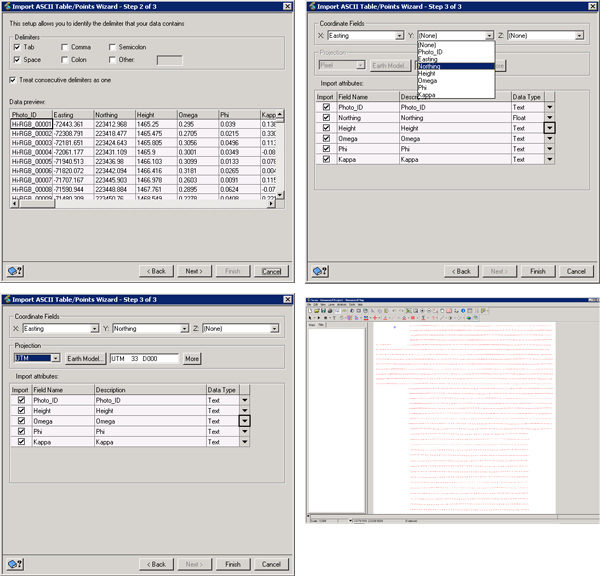Select the arrow pointer tool in second toolbar row
This screenshot has width=600, height=576.
click(310, 318)
